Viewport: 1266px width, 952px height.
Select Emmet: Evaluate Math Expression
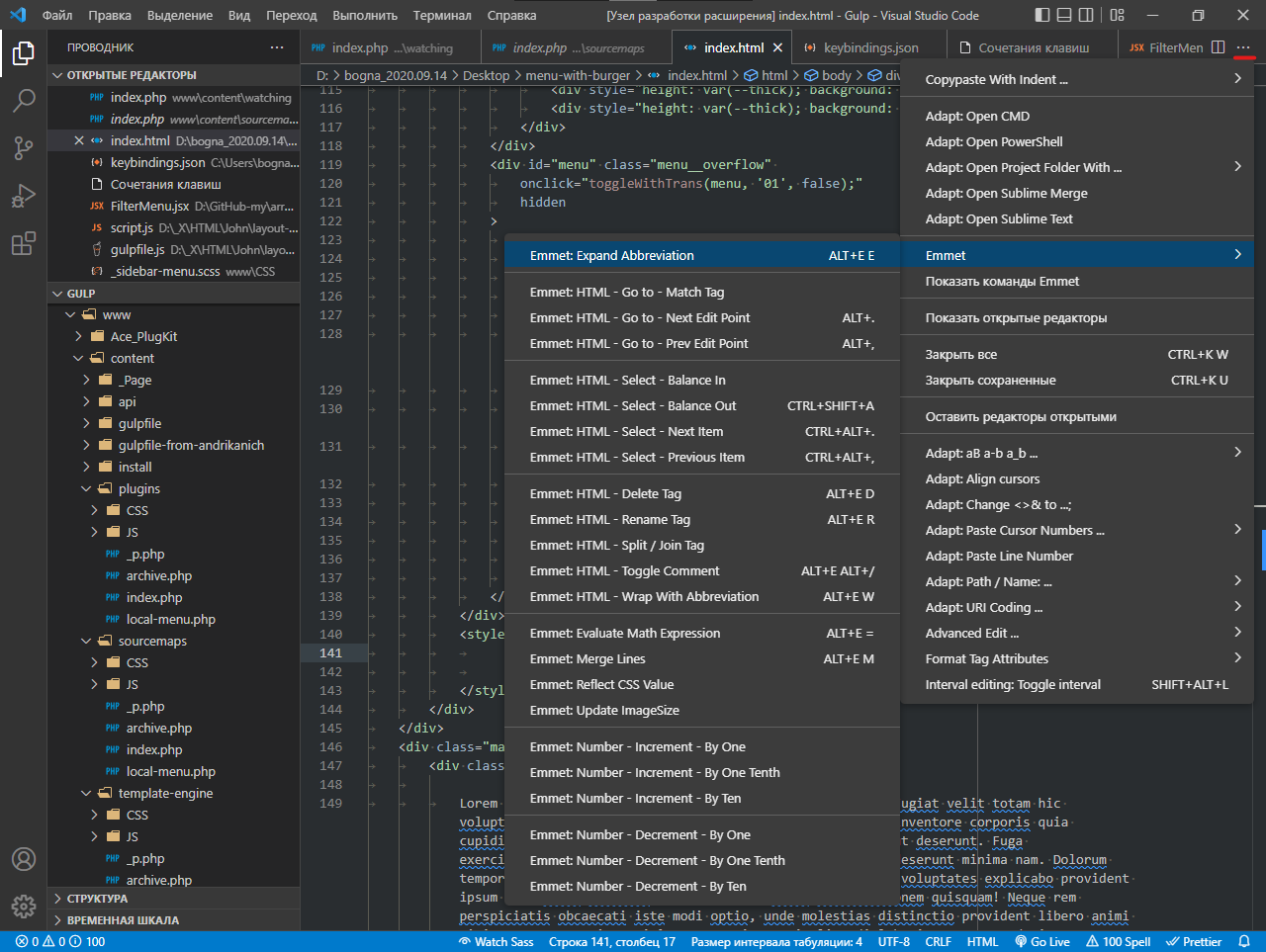702,634
